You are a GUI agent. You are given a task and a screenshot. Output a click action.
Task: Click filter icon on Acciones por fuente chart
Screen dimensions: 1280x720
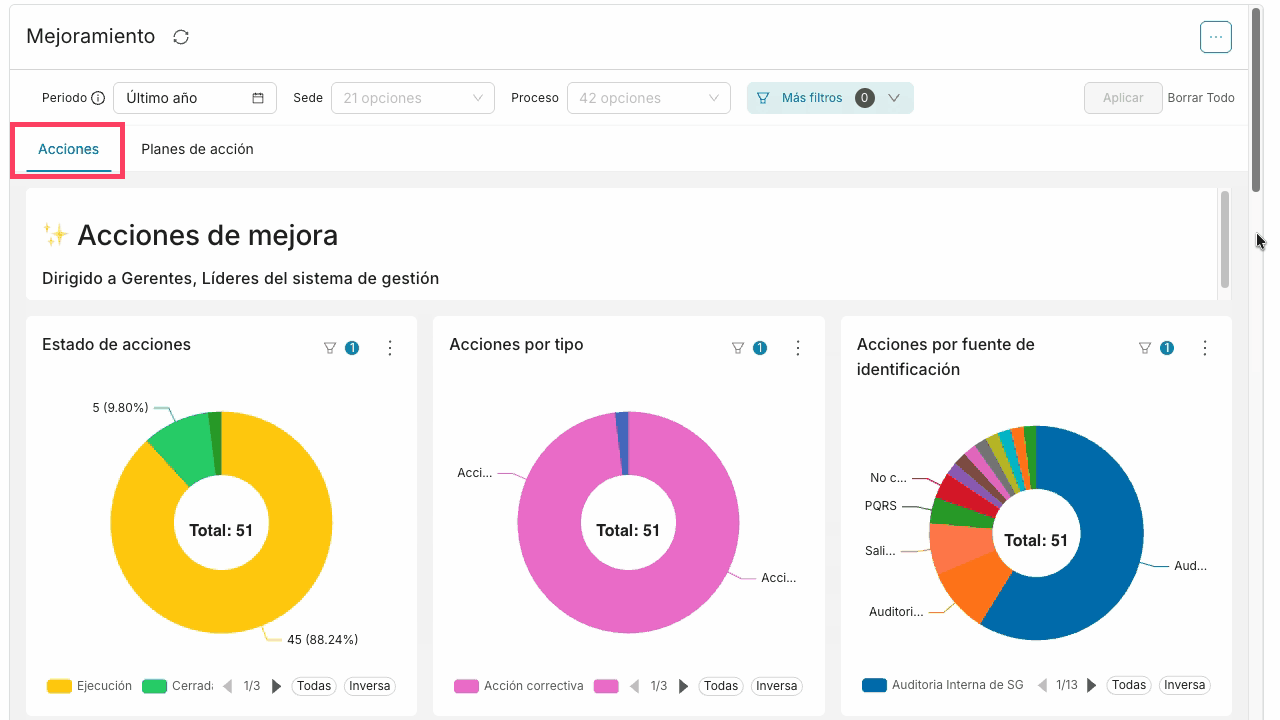[x=1145, y=348]
